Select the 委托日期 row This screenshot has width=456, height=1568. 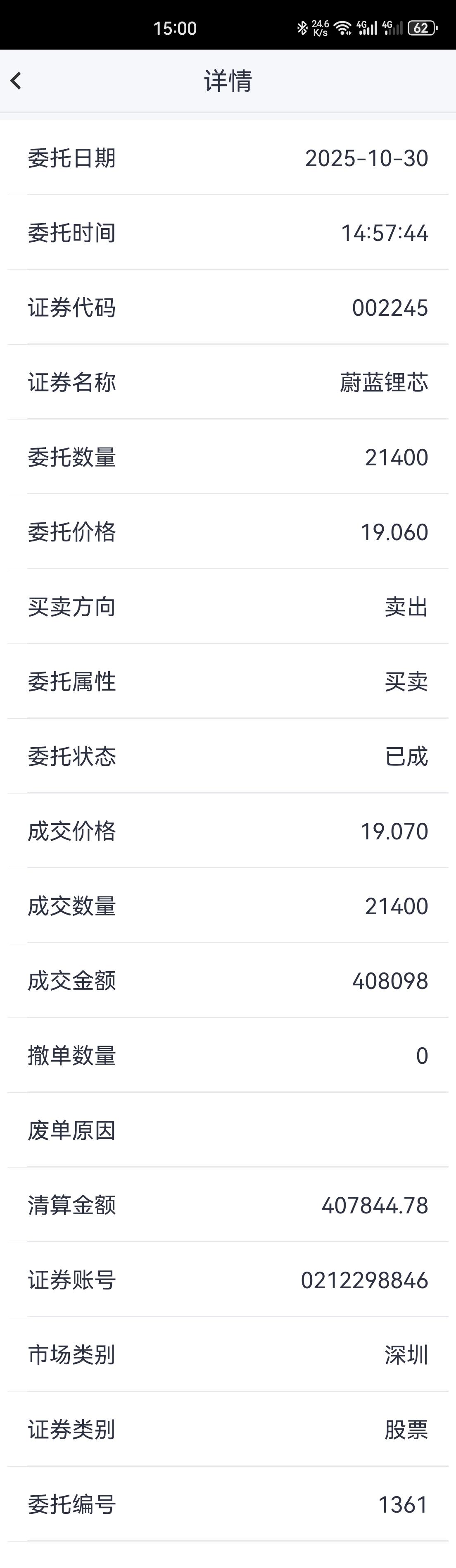point(228,158)
